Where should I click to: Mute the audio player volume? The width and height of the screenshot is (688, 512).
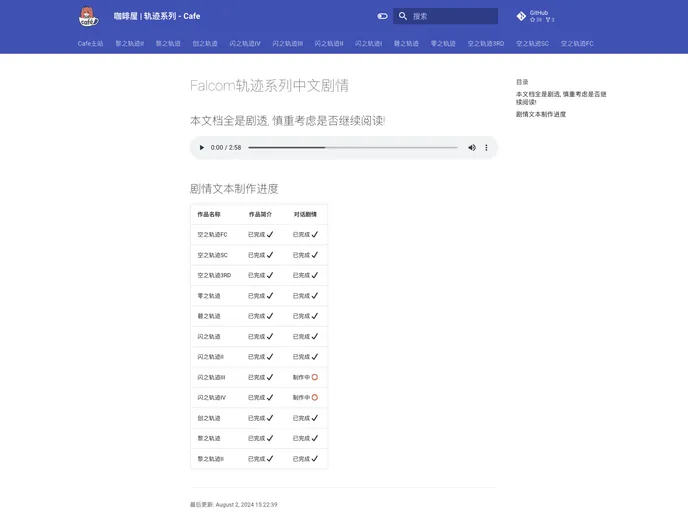click(472, 147)
